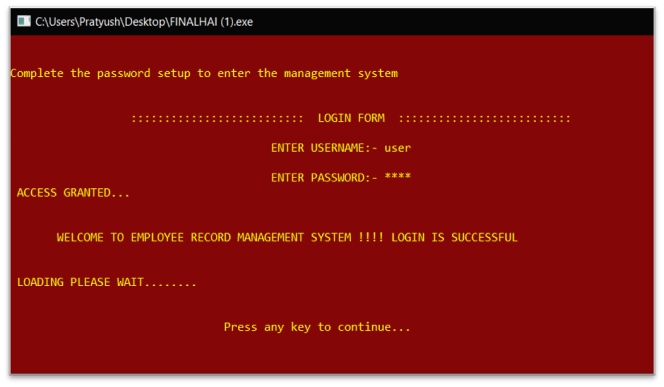Click the 'Press any key to continue' prompt
The image size is (664, 387).
coord(317,327)
